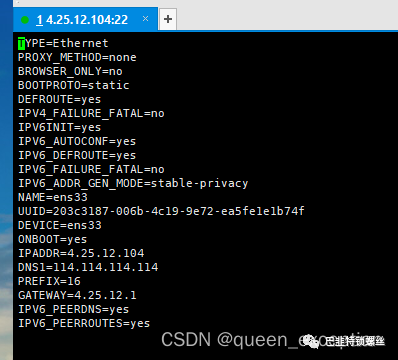398x360 pixels.
Task: Open a new session tab with plus button
Action: (x=168, y=19)
